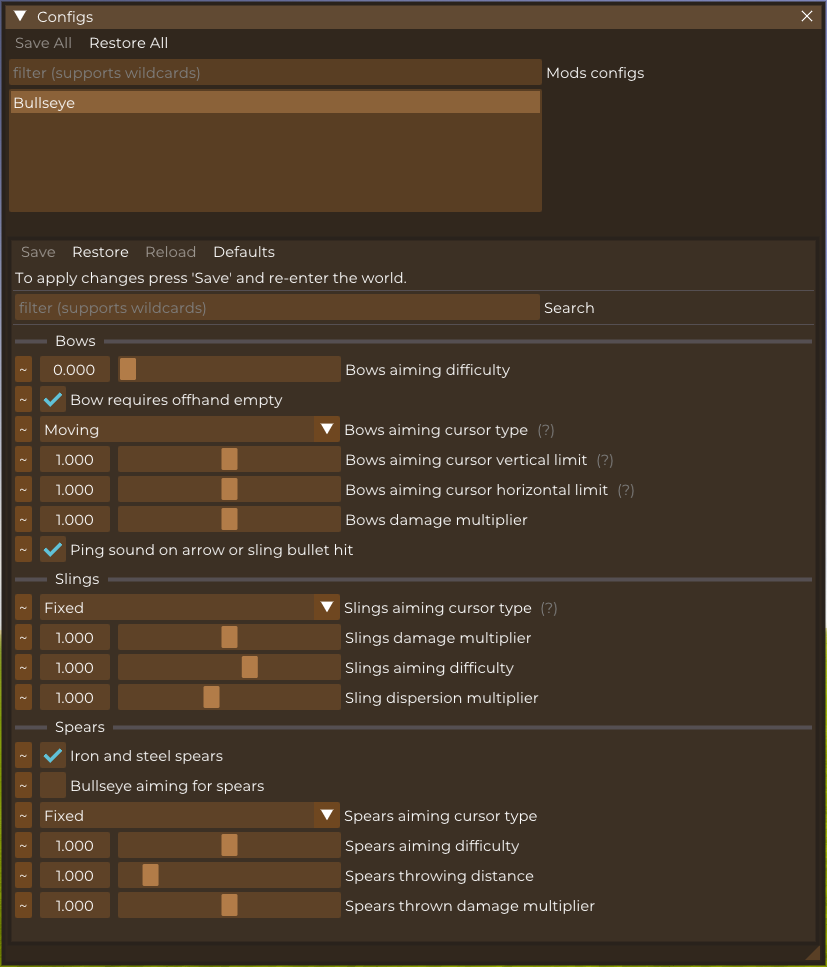Click the reset tilde beside Bows aiming difficulty
Viewport: 827px width, 967px height.
click(x=23, y=370)
